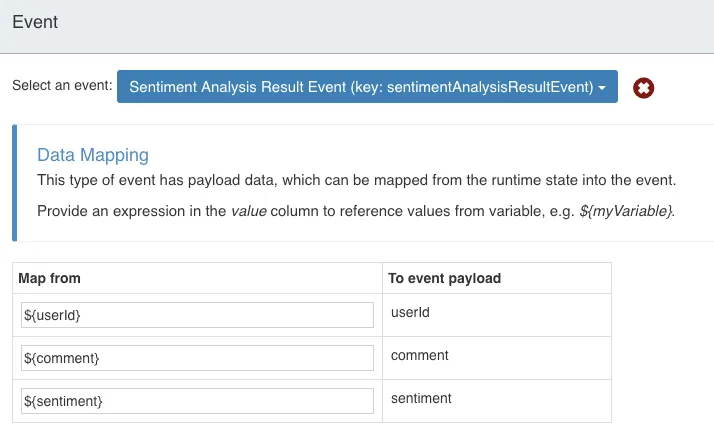Viewport: 714px width, 444px height.
Task: Select the 'Map from' column header
Action: coord(49,278)
